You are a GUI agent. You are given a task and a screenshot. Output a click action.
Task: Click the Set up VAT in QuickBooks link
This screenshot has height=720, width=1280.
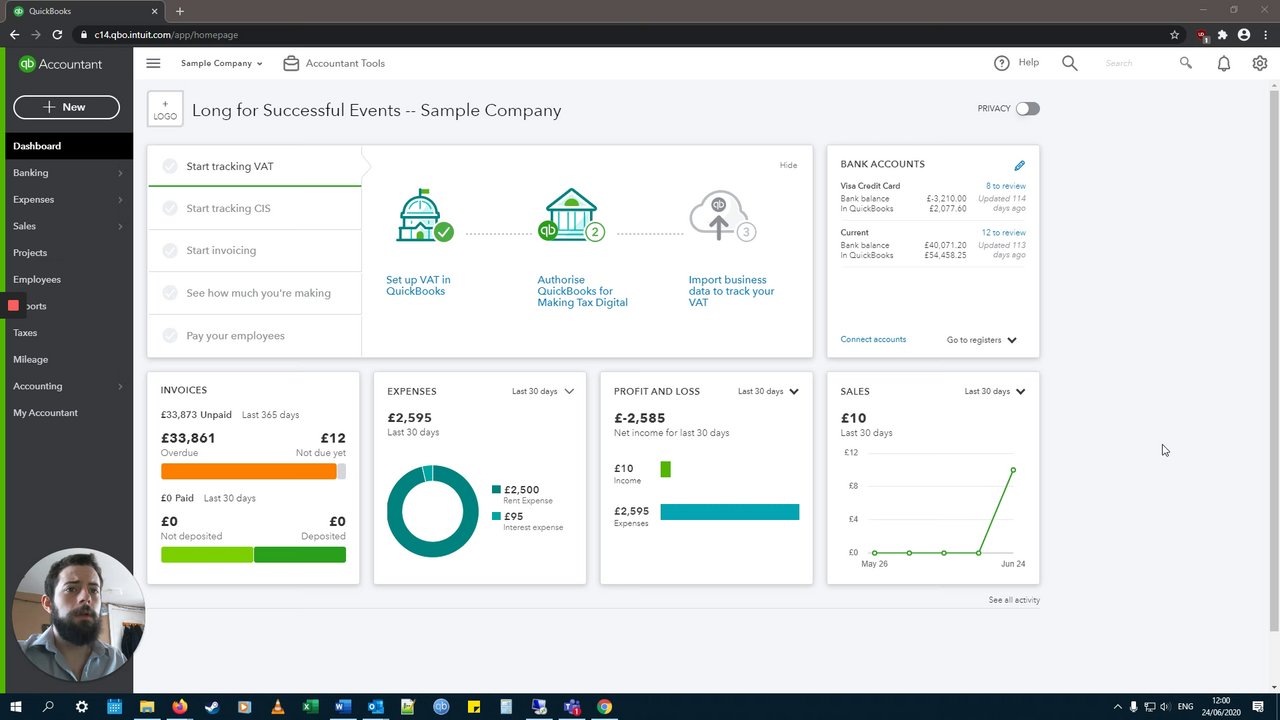click(x=418, y=286)
